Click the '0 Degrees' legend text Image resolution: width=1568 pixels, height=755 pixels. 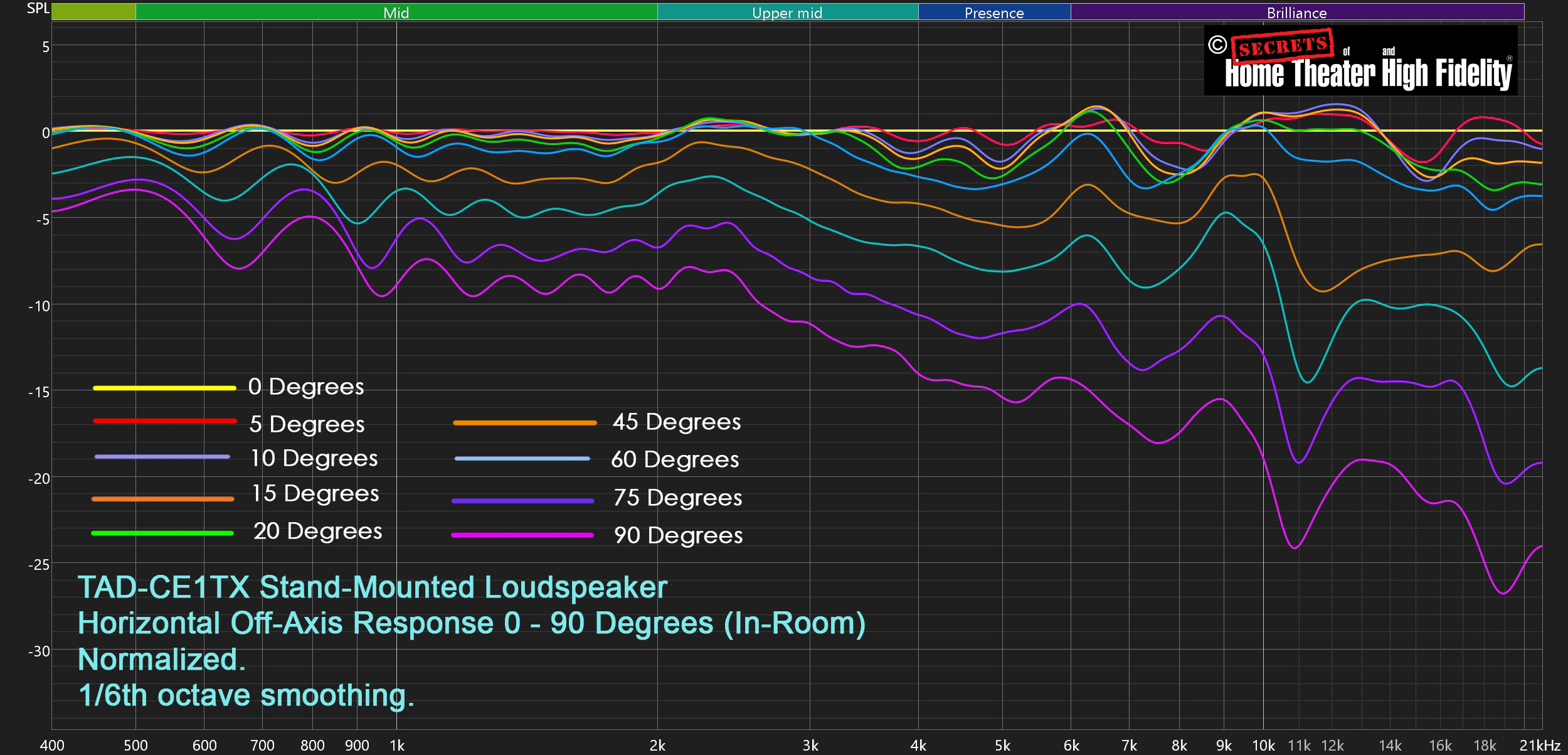pyautogui.click(x=306, y=387)
